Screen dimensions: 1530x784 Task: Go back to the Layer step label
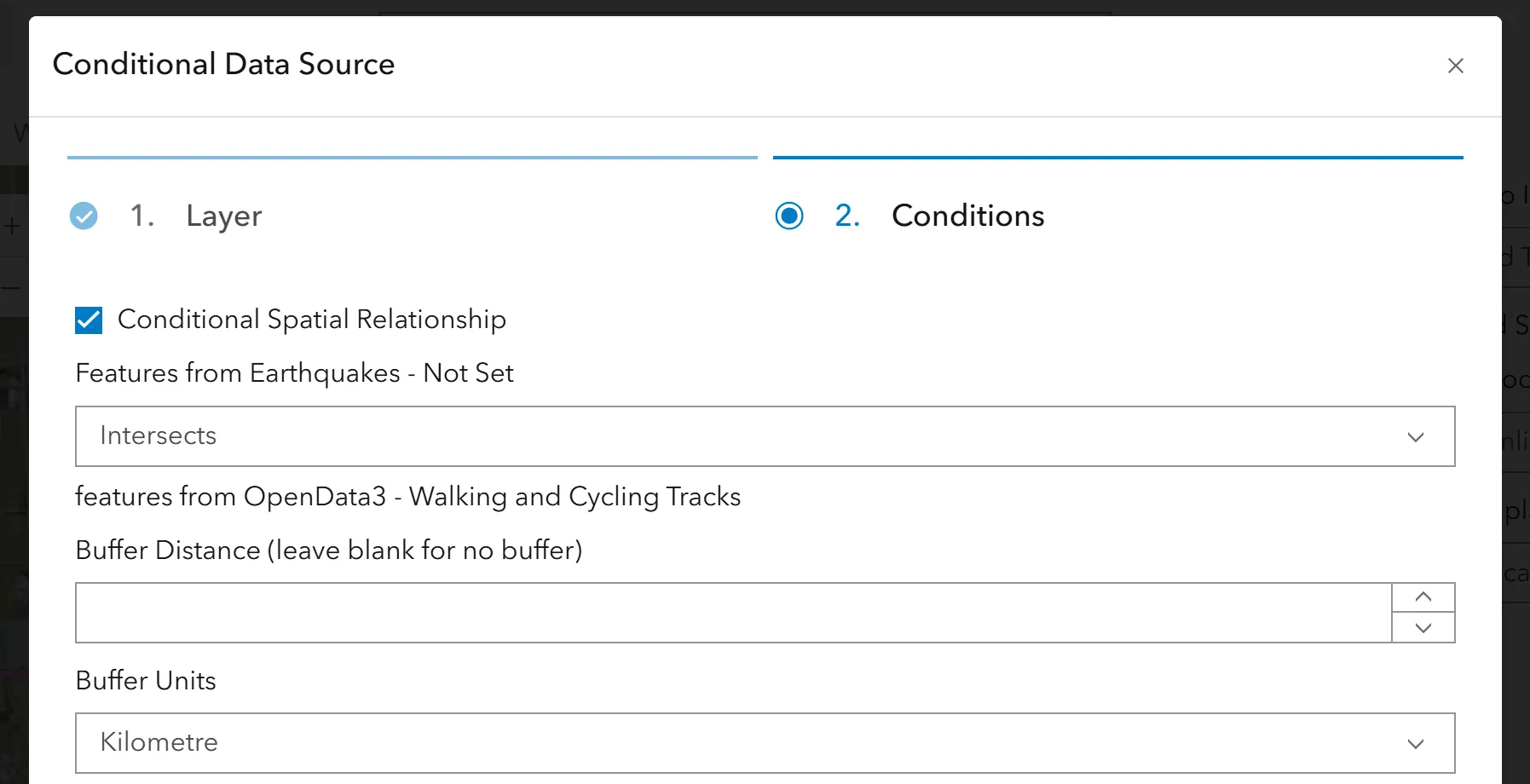tap(224, 216)
